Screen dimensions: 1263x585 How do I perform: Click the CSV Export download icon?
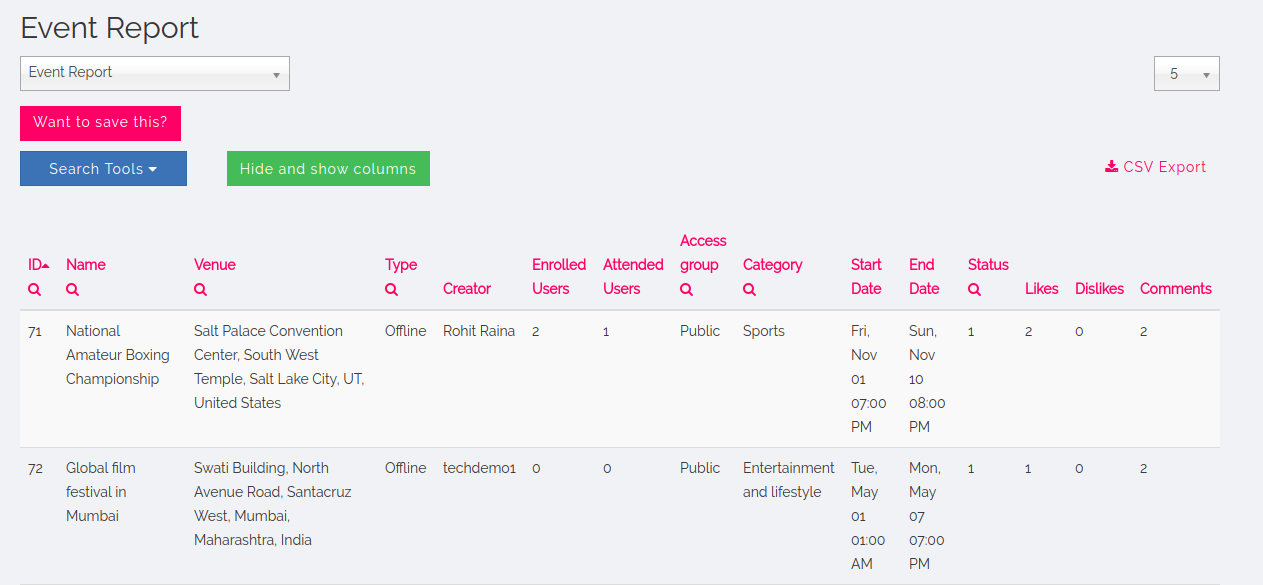click(1111, 167)
